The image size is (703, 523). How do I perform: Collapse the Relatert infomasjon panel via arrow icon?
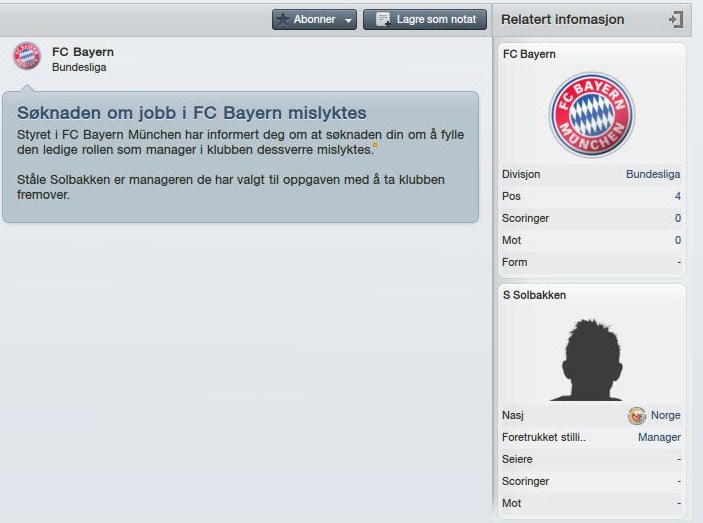tap(676, 20)
